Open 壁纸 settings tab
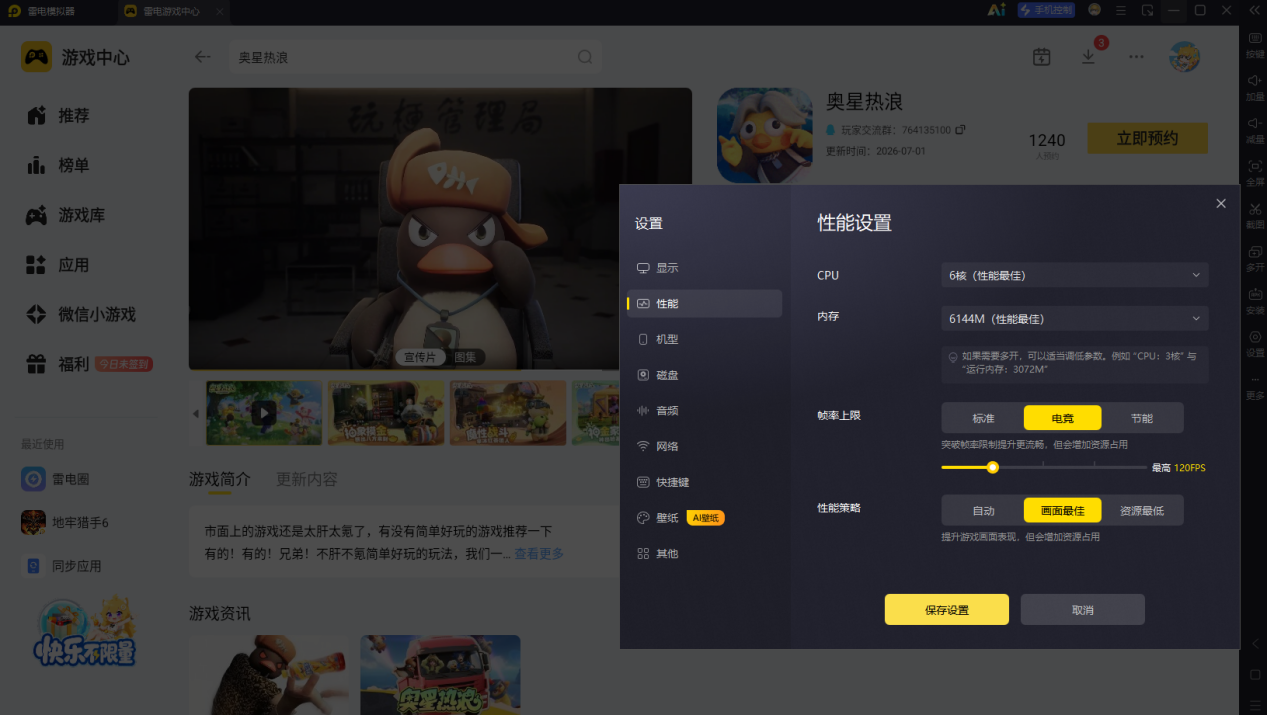The image size is (1267, 715). pos(704,517)
